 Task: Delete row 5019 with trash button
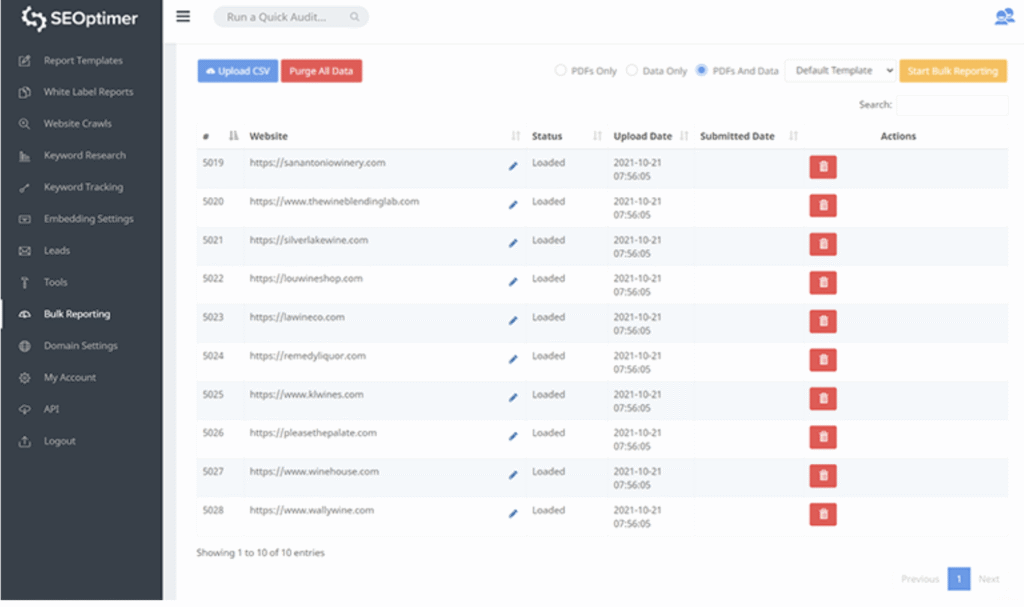coord(823,167)
